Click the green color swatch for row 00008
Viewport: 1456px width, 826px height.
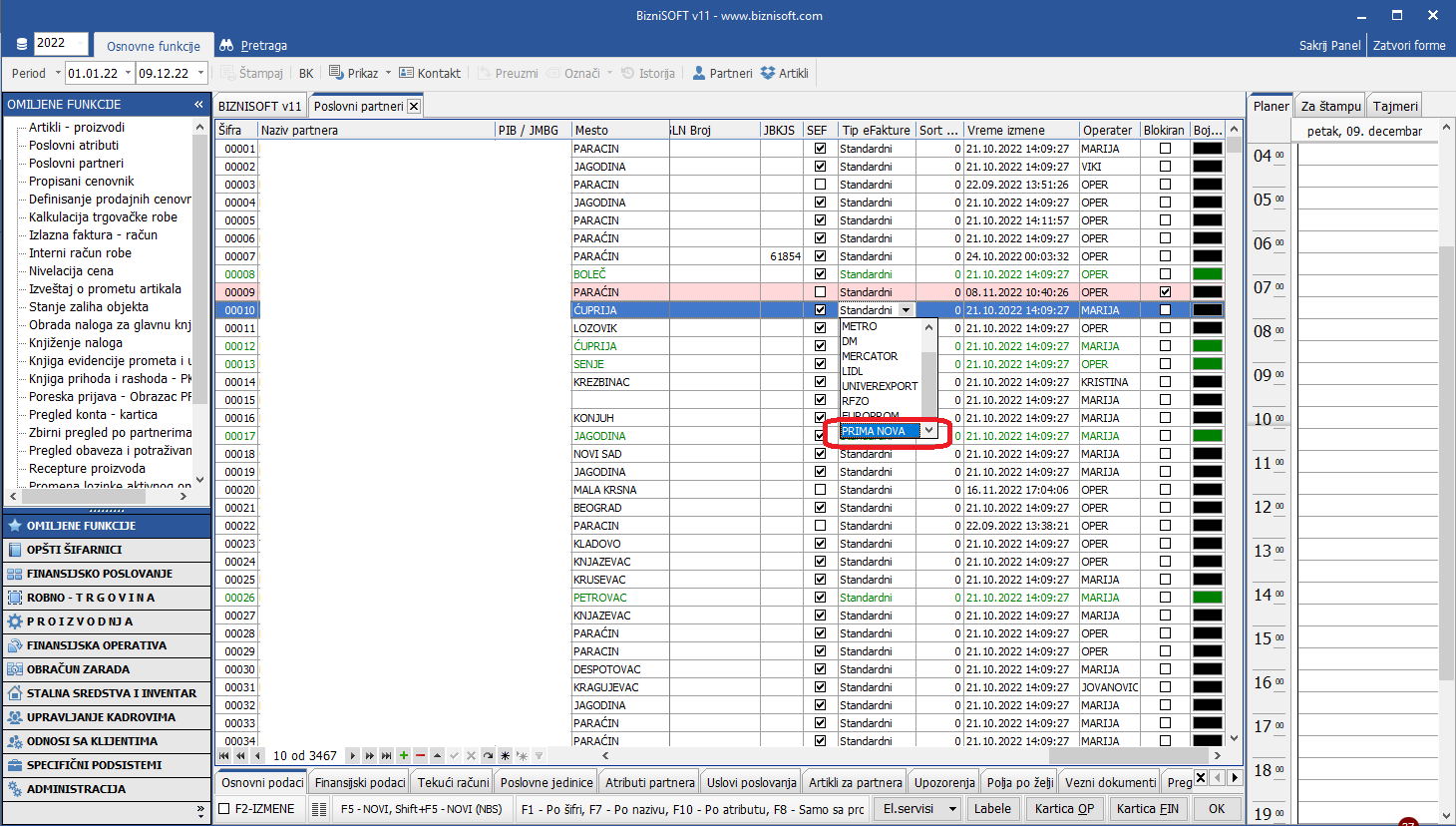[x=1207, y=274]
